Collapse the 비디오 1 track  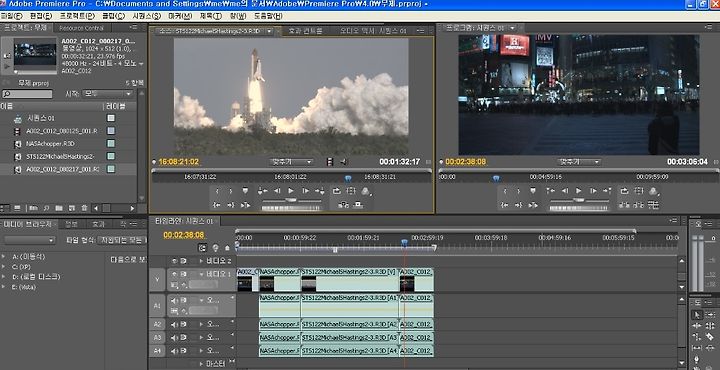[x=202, y=274]
